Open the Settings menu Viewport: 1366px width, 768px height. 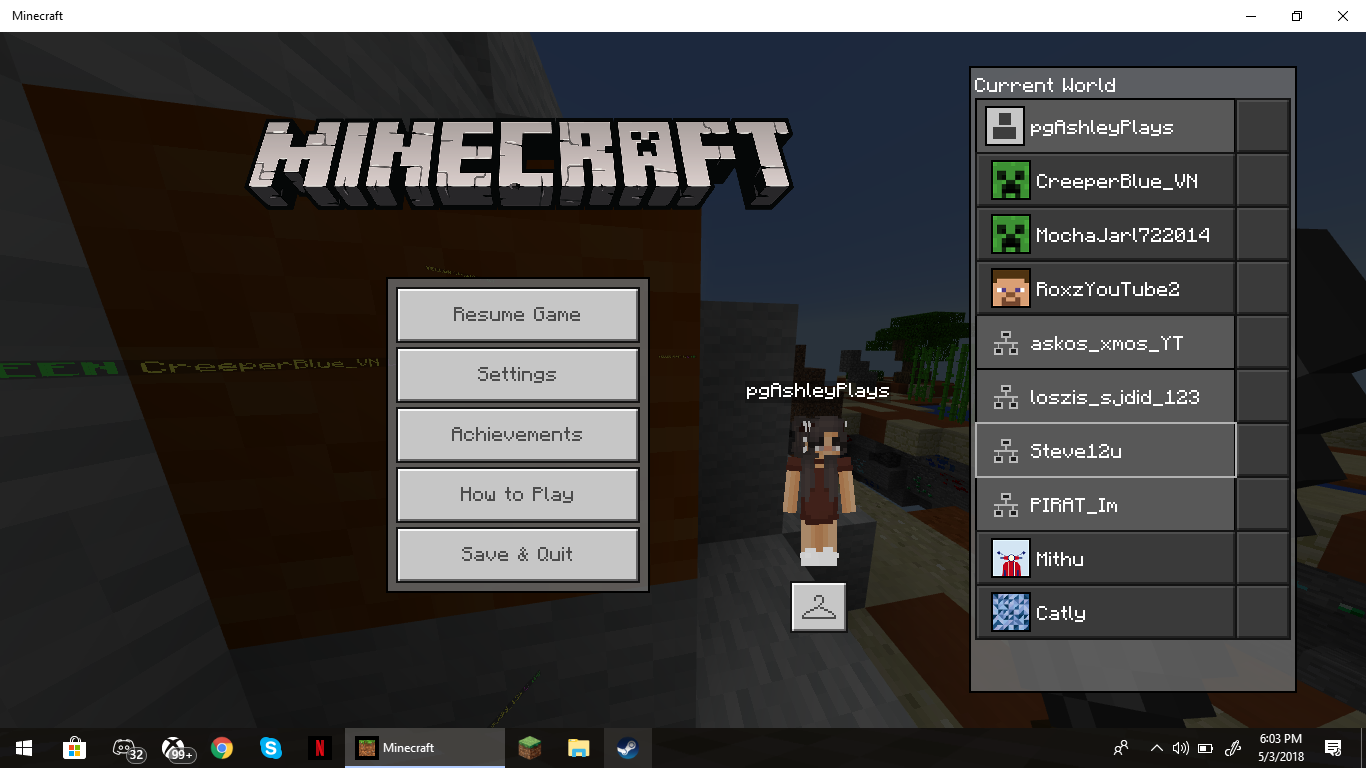517,375
